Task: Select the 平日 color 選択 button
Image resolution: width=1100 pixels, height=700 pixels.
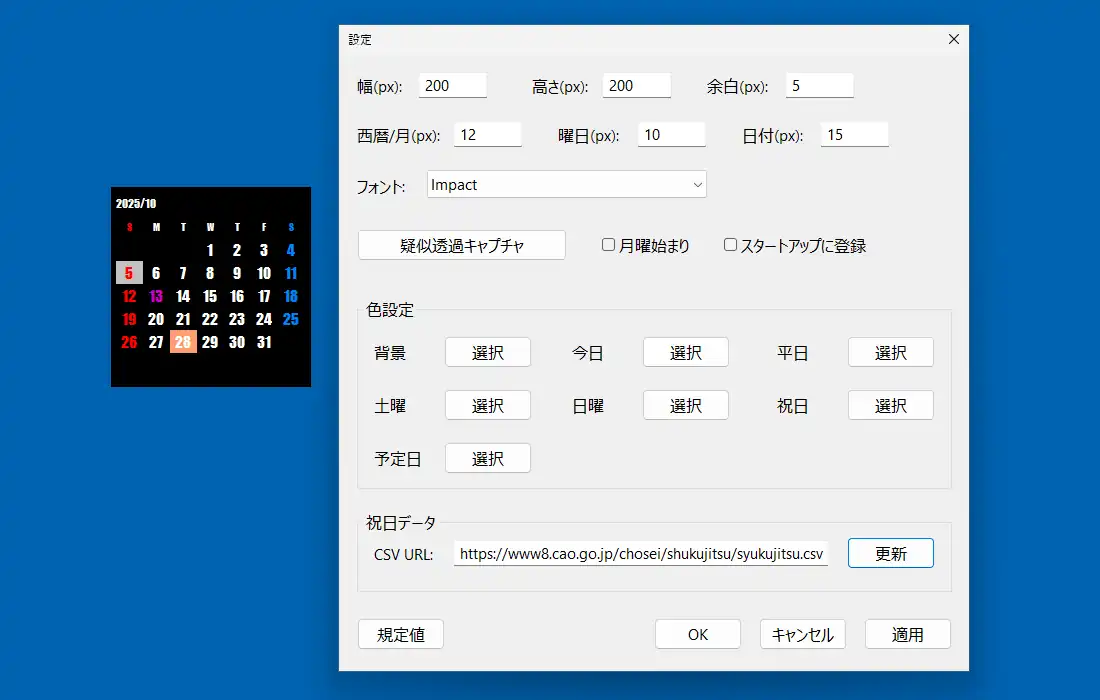Action: 890,353
